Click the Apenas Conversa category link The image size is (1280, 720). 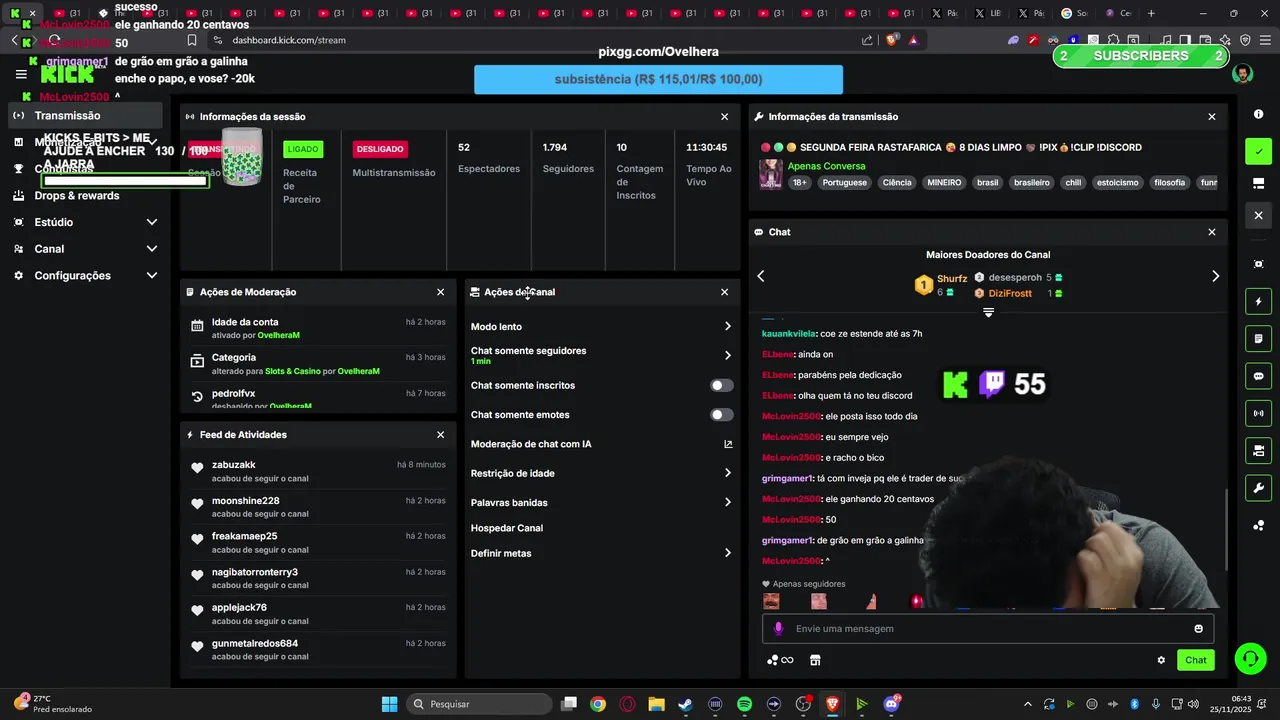pyautogui.click(x=826, y=166)
